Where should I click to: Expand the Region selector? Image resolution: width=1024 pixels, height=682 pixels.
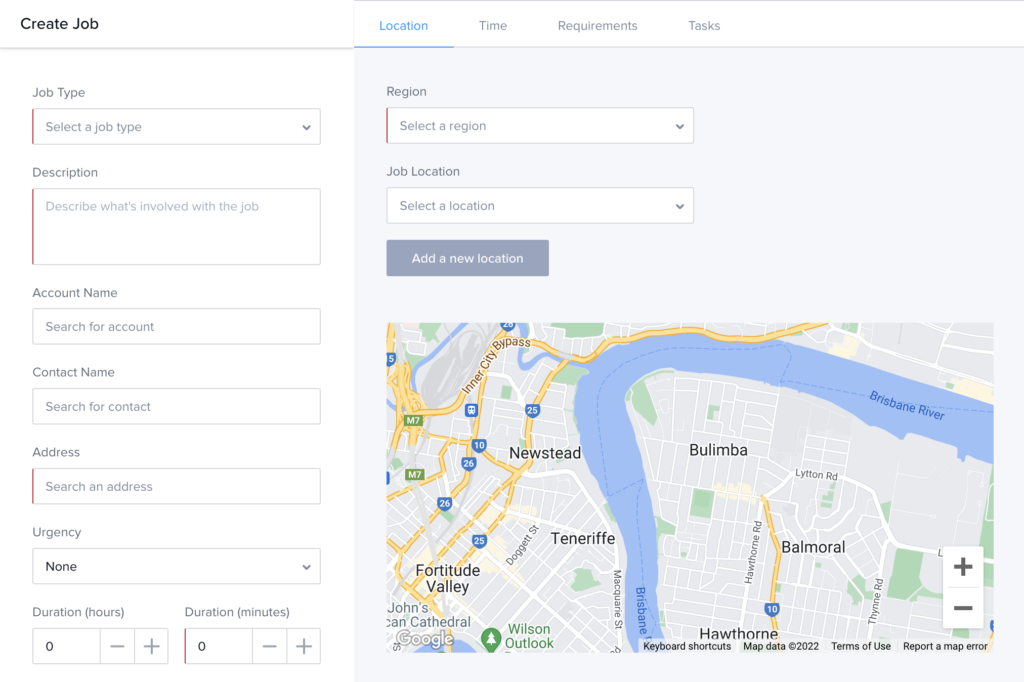(539, 126)
